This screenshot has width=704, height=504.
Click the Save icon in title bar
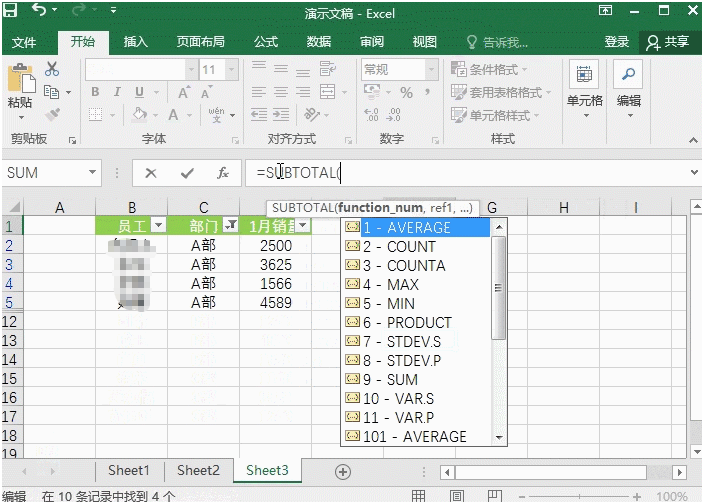coord(10,9)
